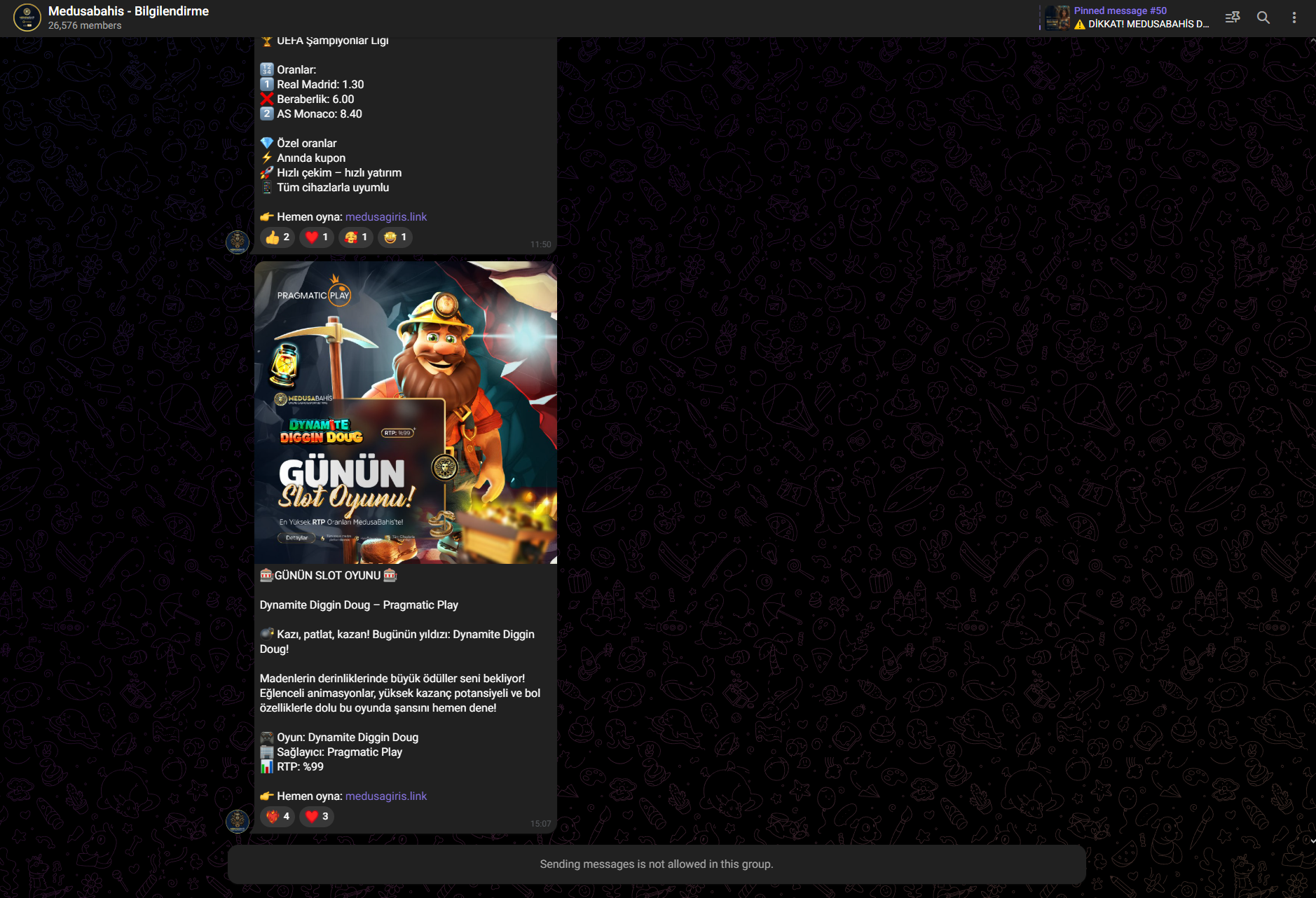Open sender avatar beside the slot game post
This screenshot has width=1316, height=898.
click(x=238, y=822)
